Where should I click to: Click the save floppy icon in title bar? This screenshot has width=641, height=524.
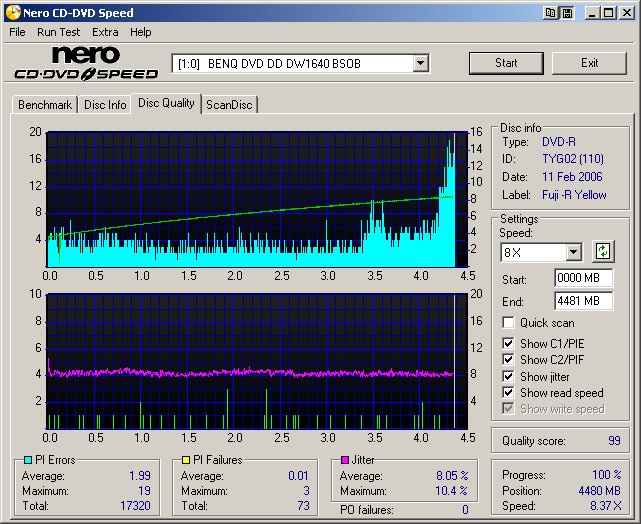pos(567,13)
